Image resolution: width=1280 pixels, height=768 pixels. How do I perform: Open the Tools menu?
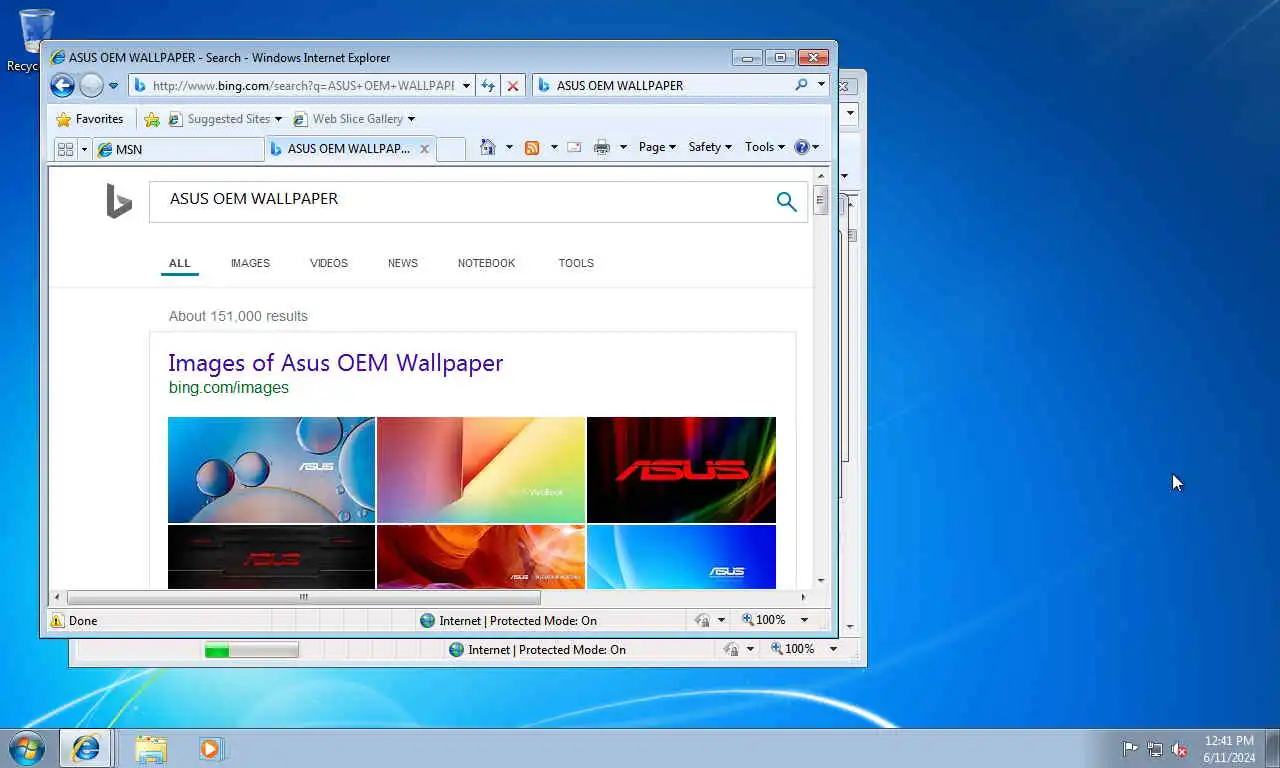point(765,147)
